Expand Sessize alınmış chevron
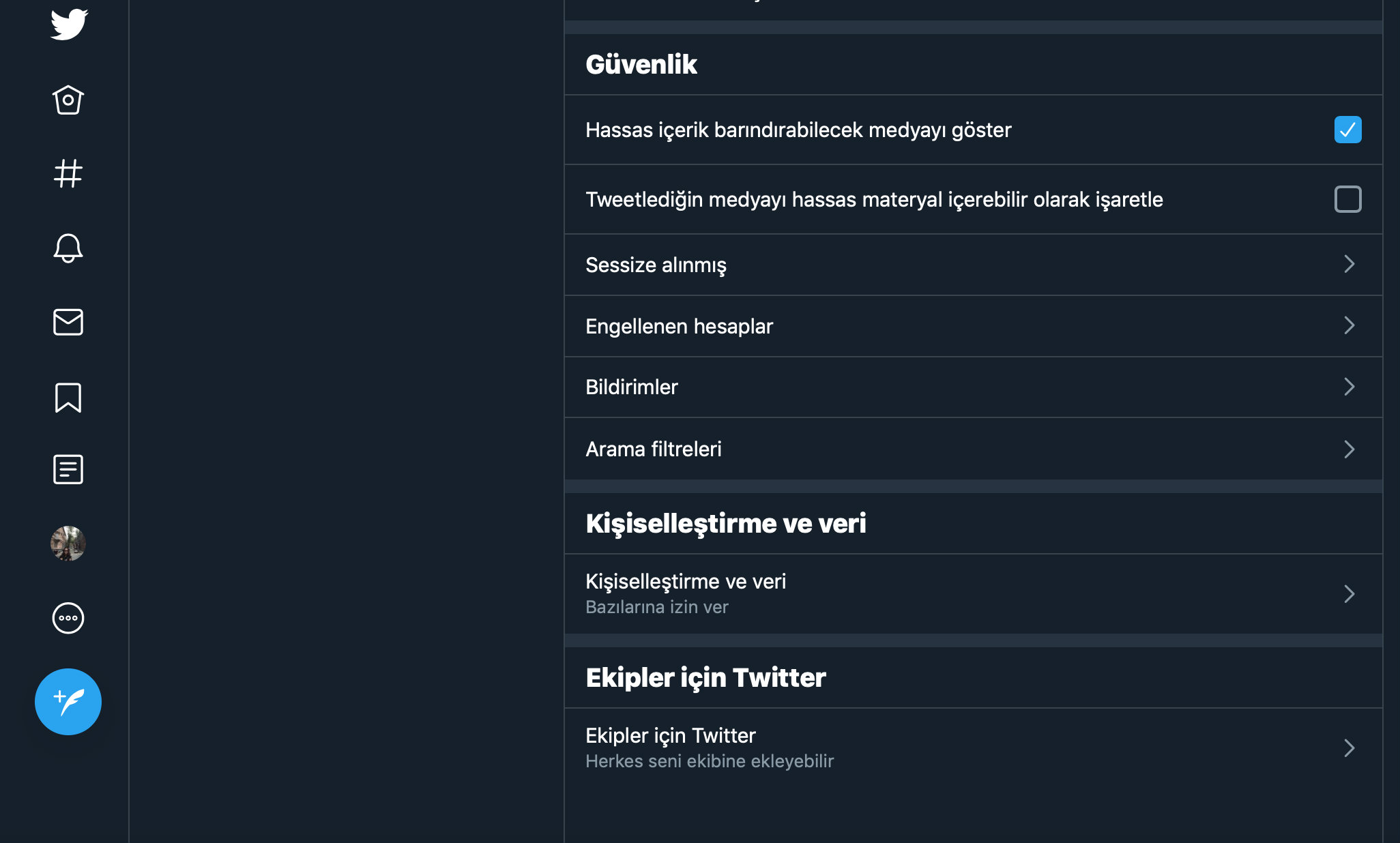 click(x=1349, y=264)
